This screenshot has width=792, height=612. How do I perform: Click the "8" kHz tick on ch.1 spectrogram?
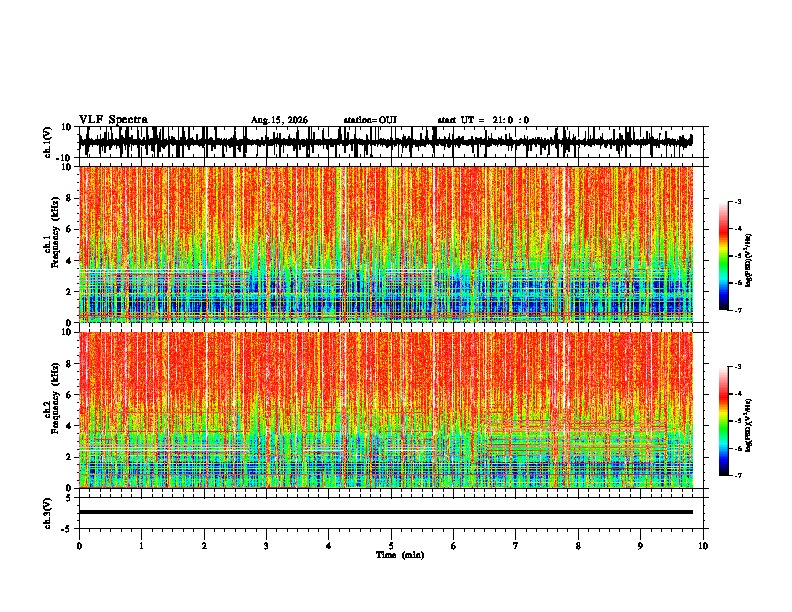pos(69,198)
